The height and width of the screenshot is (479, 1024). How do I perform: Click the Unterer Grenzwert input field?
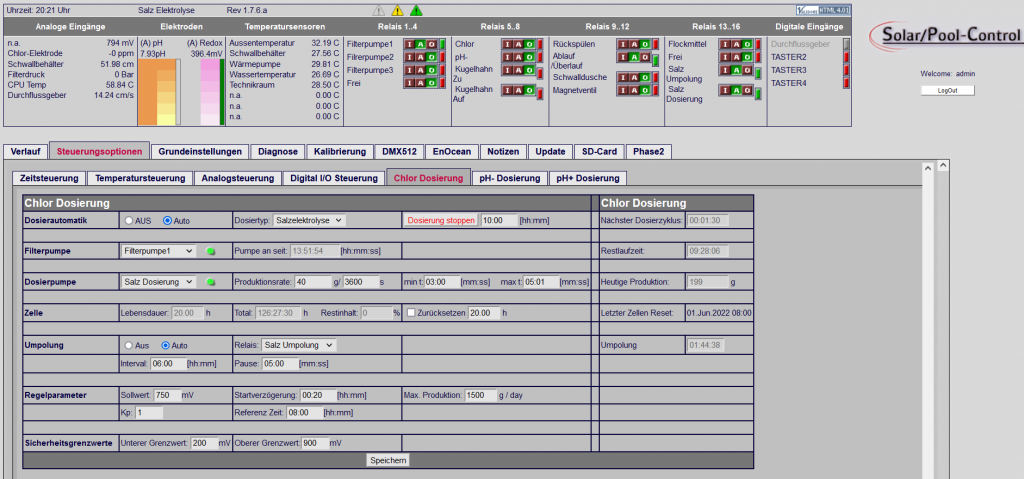tap(204, 443)
